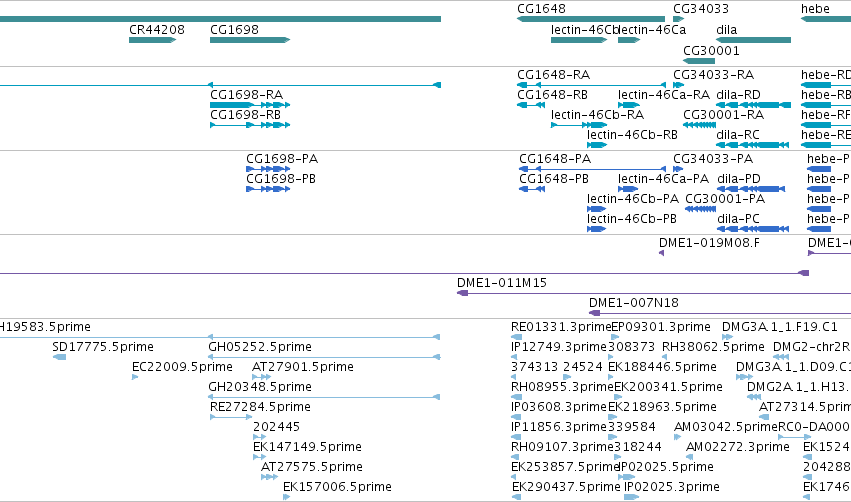Click the dila gene feature bar

753,40
